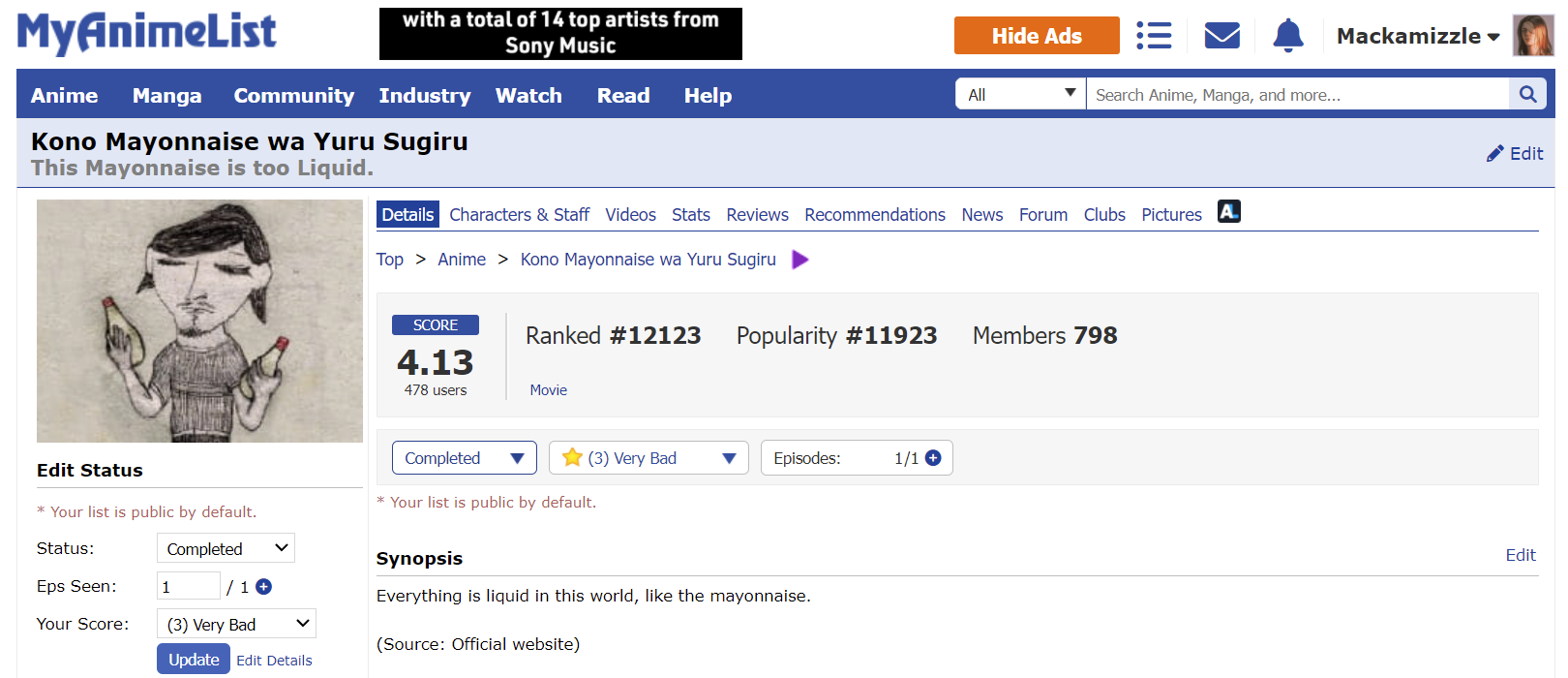Select the Details tab

coord(407,214)
